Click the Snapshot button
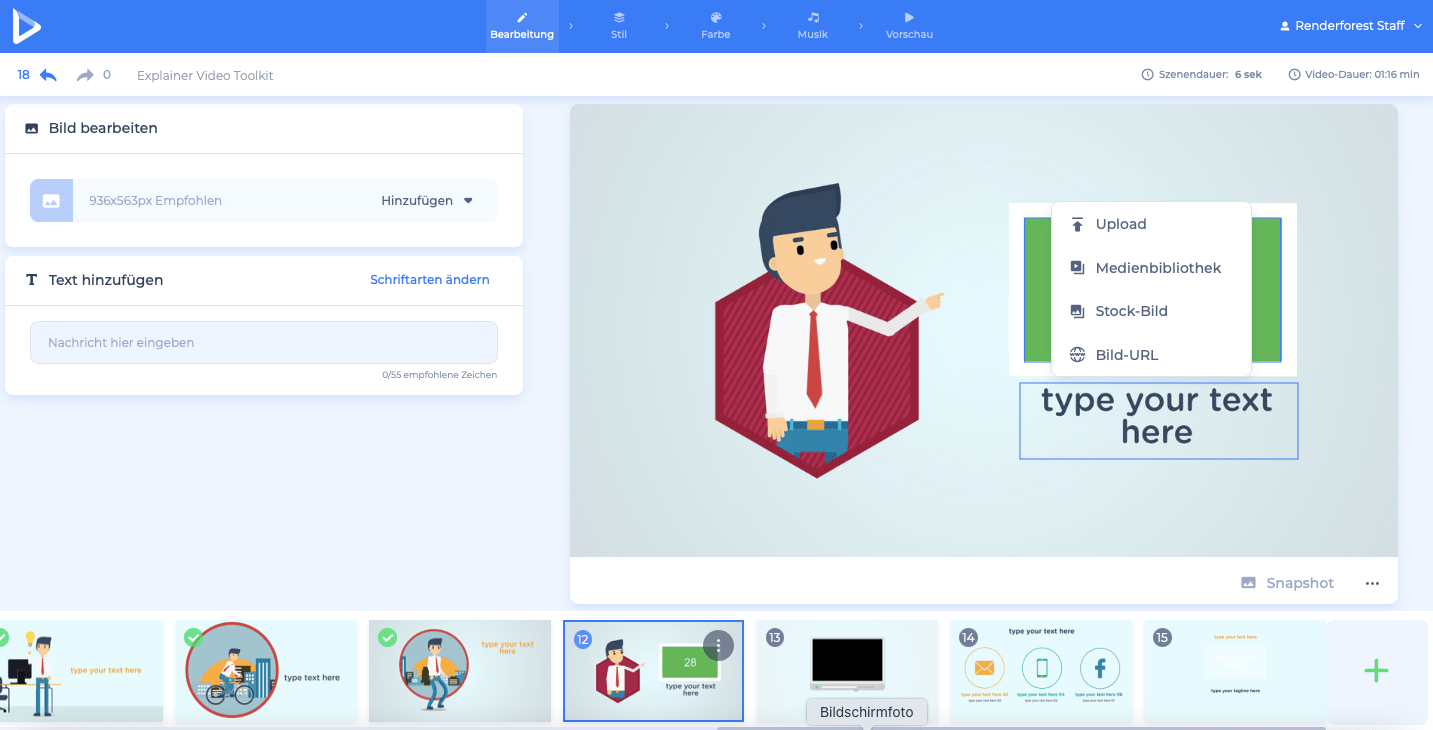 coord(1287,583)
